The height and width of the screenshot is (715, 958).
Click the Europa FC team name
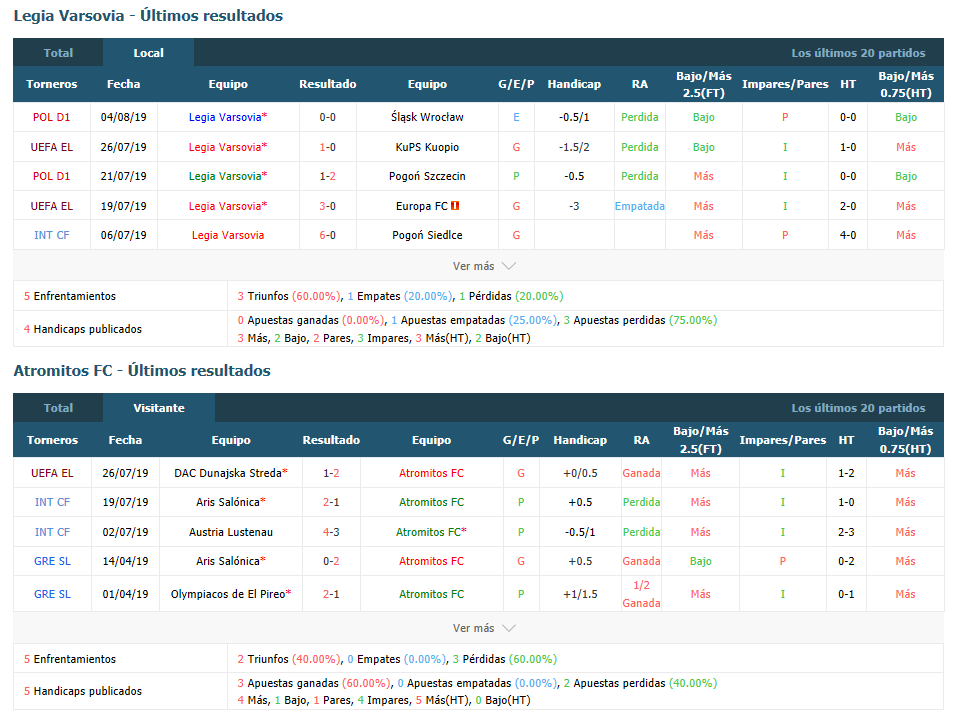click(420, 206)
